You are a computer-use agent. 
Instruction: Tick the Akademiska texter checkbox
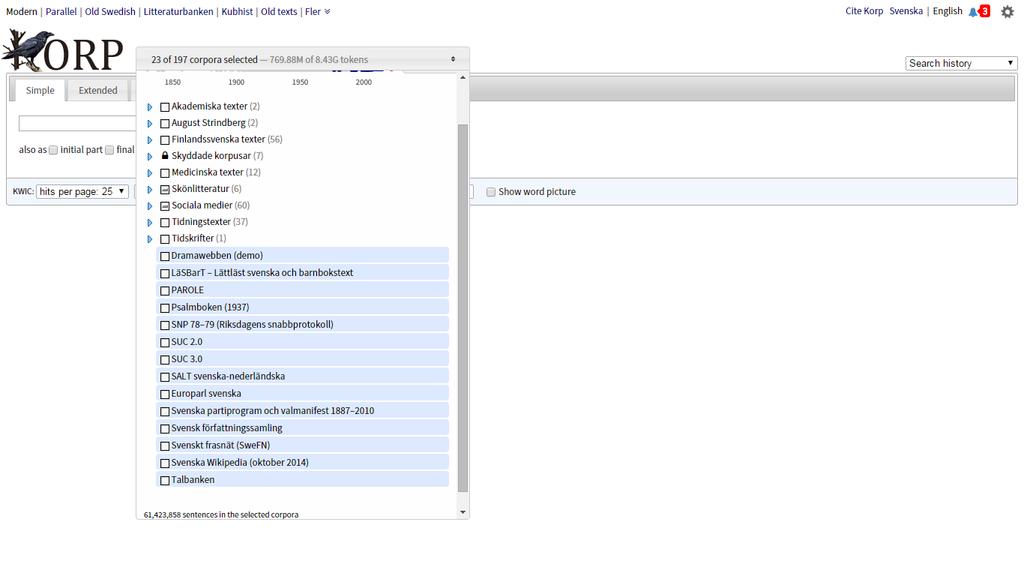click(165, 107)
